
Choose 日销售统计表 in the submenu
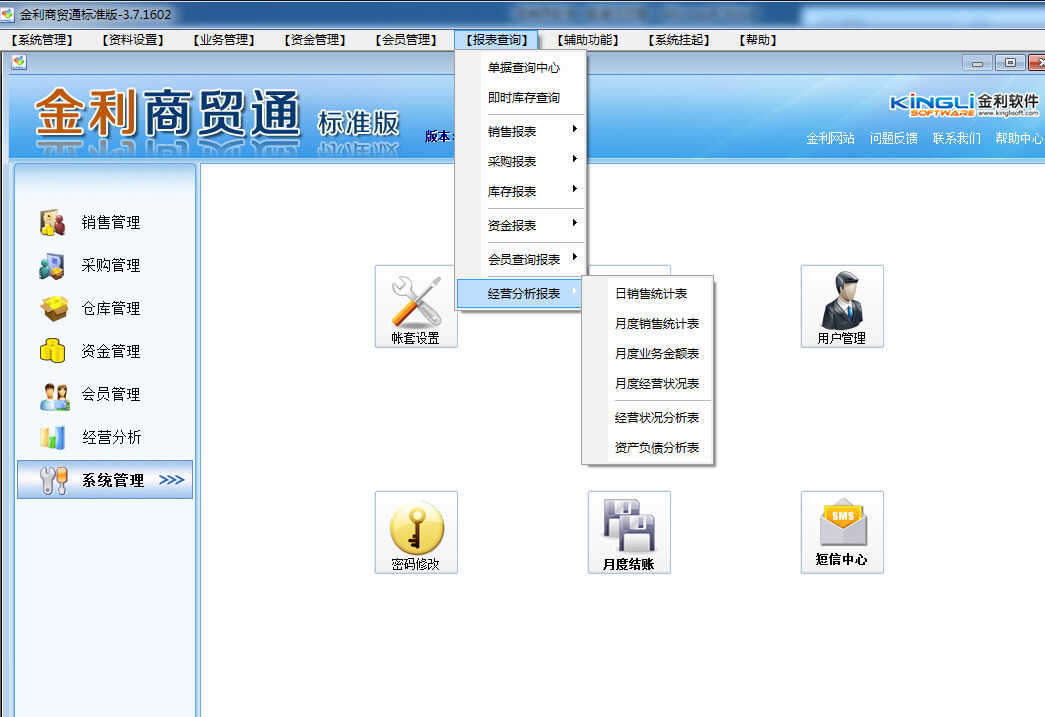pyautogui.click(x=650, y=294)
